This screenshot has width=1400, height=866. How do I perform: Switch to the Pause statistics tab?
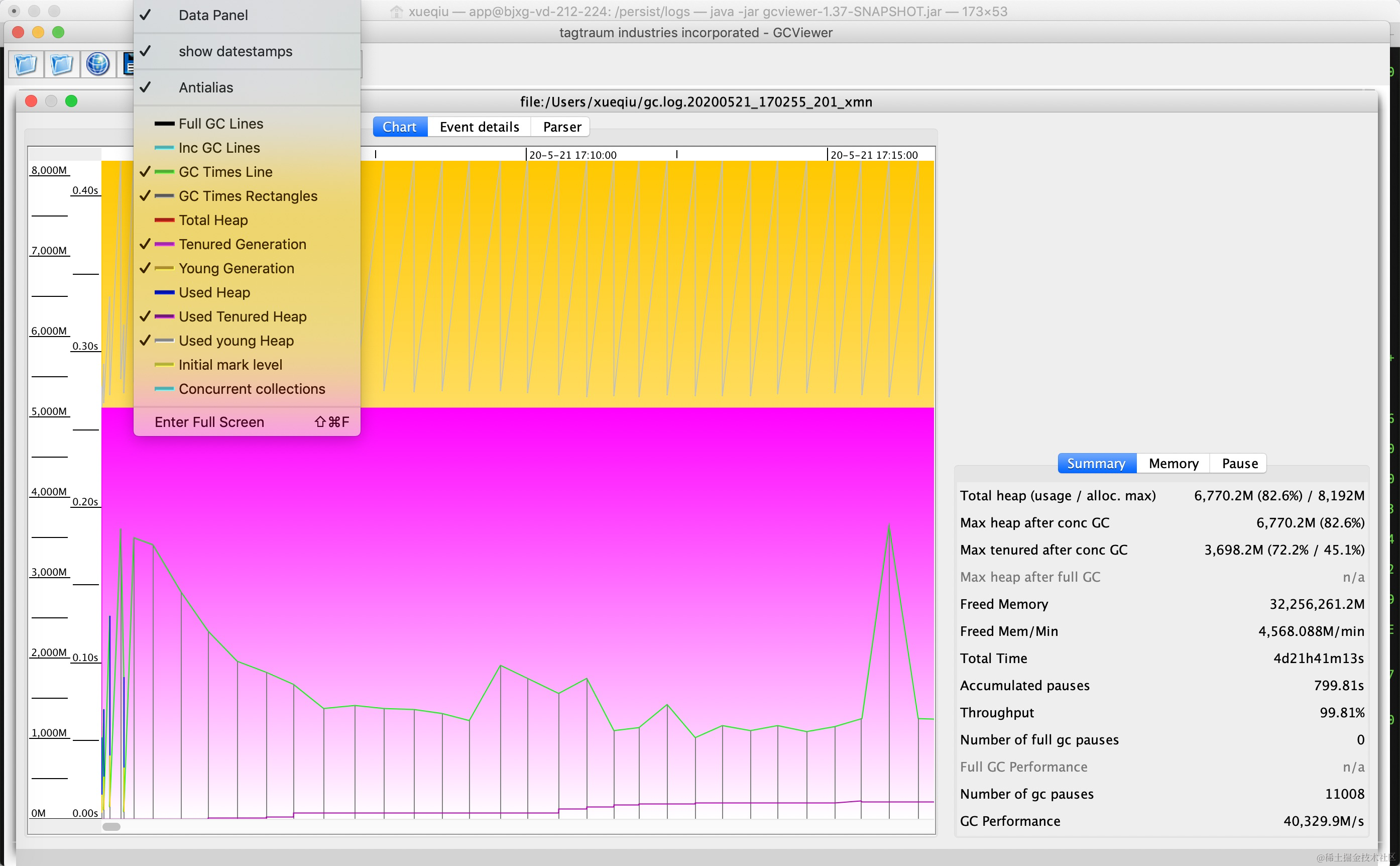point(1239,463)
